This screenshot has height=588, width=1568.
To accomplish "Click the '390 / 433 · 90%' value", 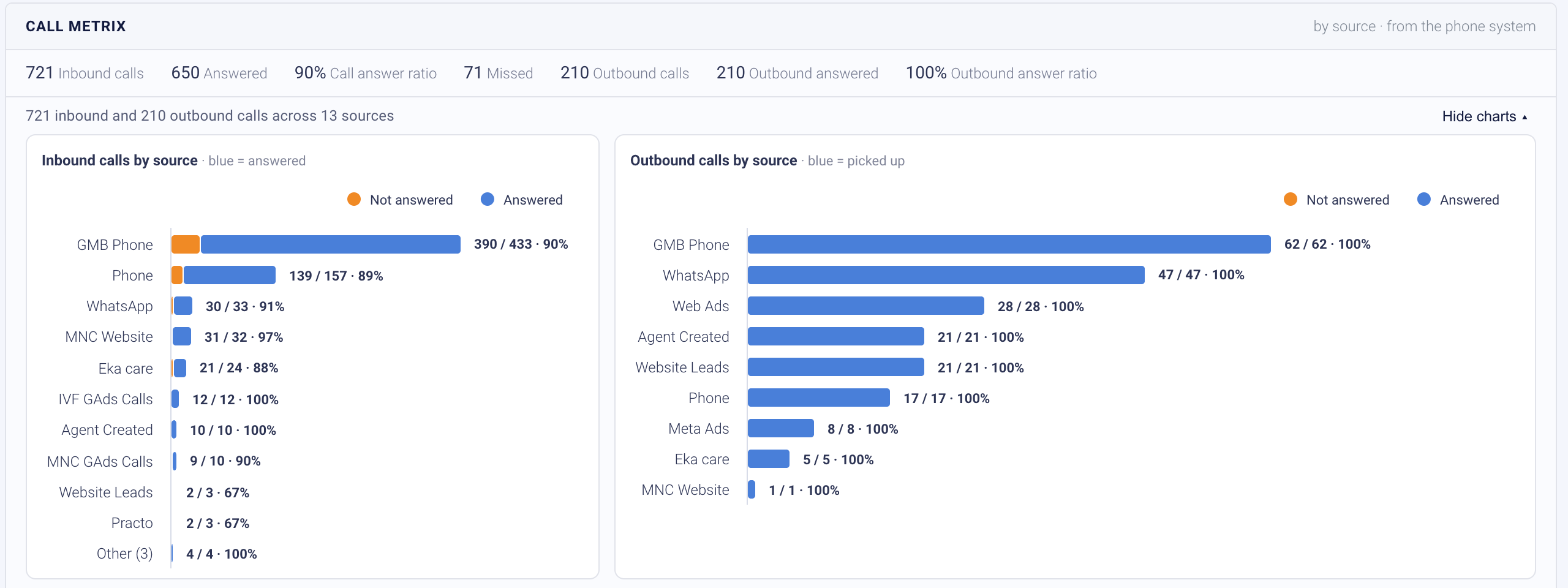I will pyautogui.click(x=521, y=245).
